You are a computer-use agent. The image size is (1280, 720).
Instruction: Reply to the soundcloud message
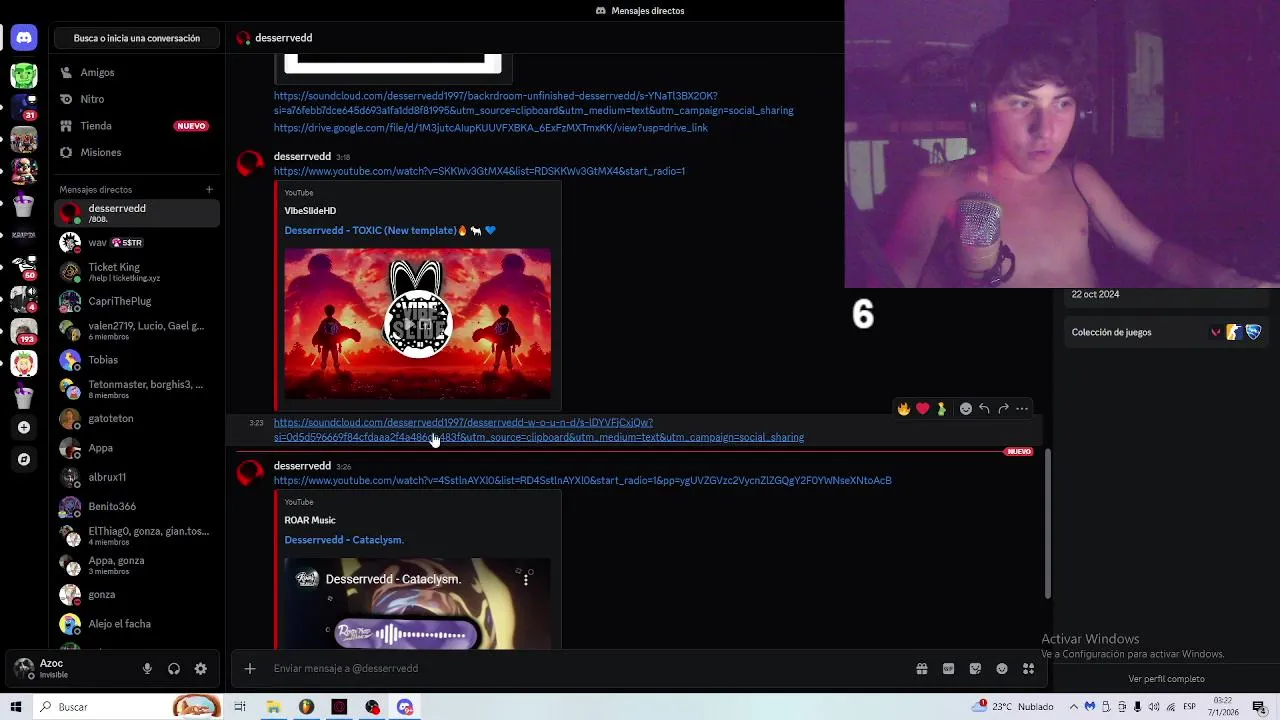point(984,408)
